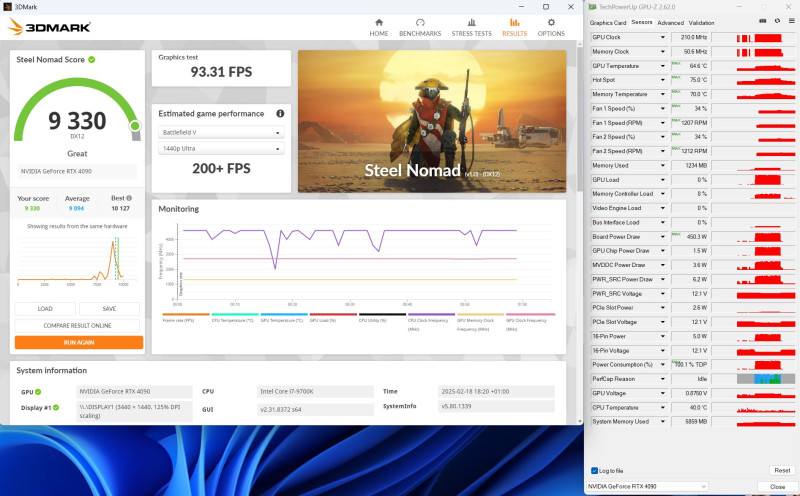This screenshot has height=496, width=800.
Task: Click the NVIDIA GeForce RTX 4090 label under score gauge
Action: pyautogui.click(x=77, y=171)
